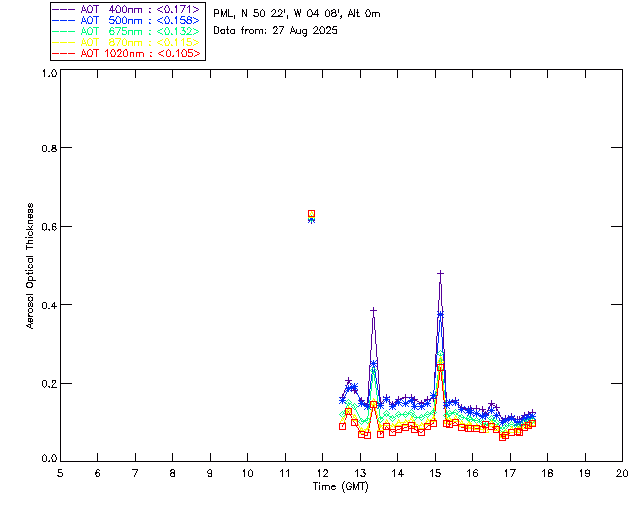
Task: Click the red square at the 15-hour peak
Action: pyautogui.click(x=440, y=367)
